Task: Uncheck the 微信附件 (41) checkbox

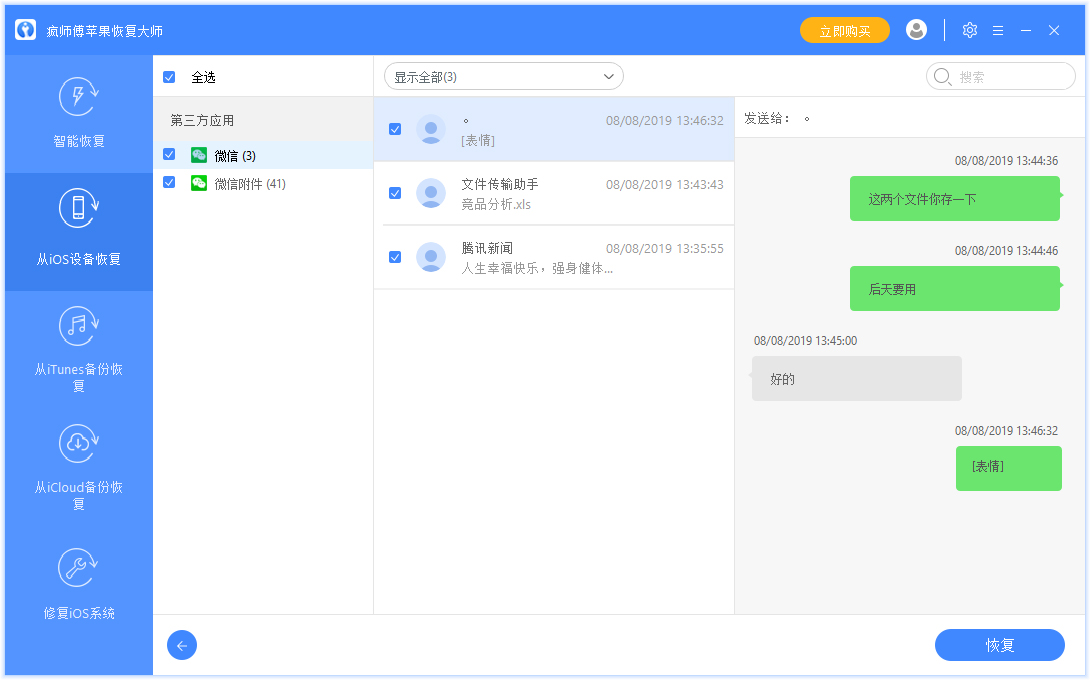Action: click(170, 183)
